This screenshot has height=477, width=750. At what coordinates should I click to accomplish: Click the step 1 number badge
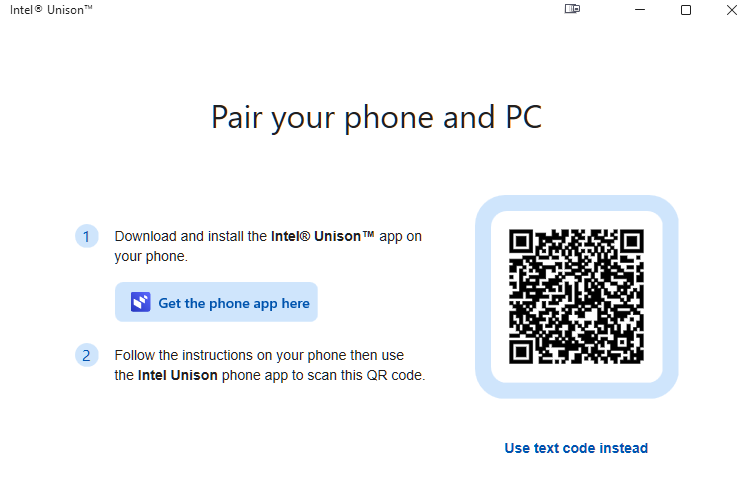coord(87,236)
